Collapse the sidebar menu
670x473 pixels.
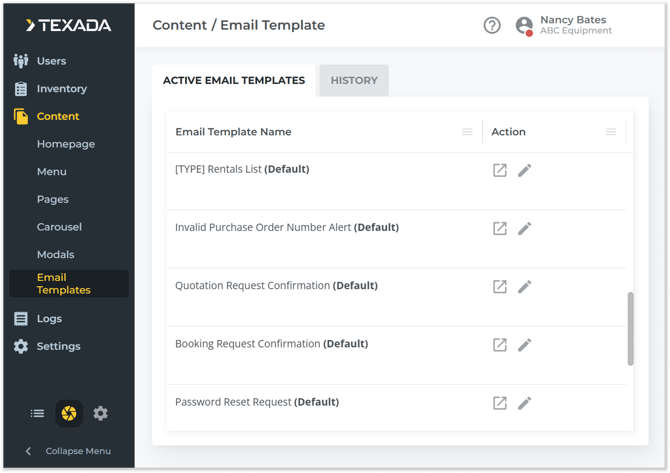(68, 451)
